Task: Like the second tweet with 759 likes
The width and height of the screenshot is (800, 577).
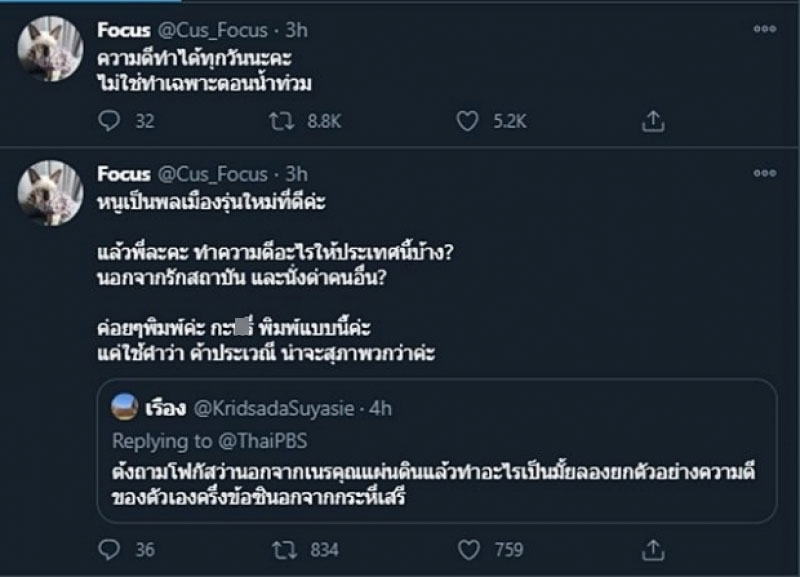Action: 467,549
